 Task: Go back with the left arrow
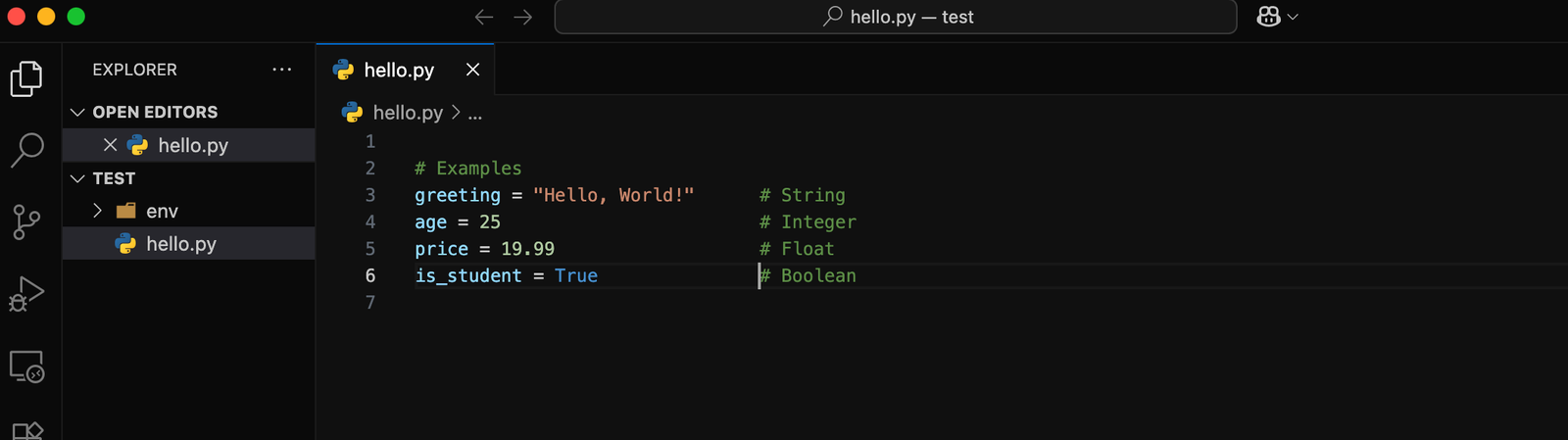[x=484, y=17]
